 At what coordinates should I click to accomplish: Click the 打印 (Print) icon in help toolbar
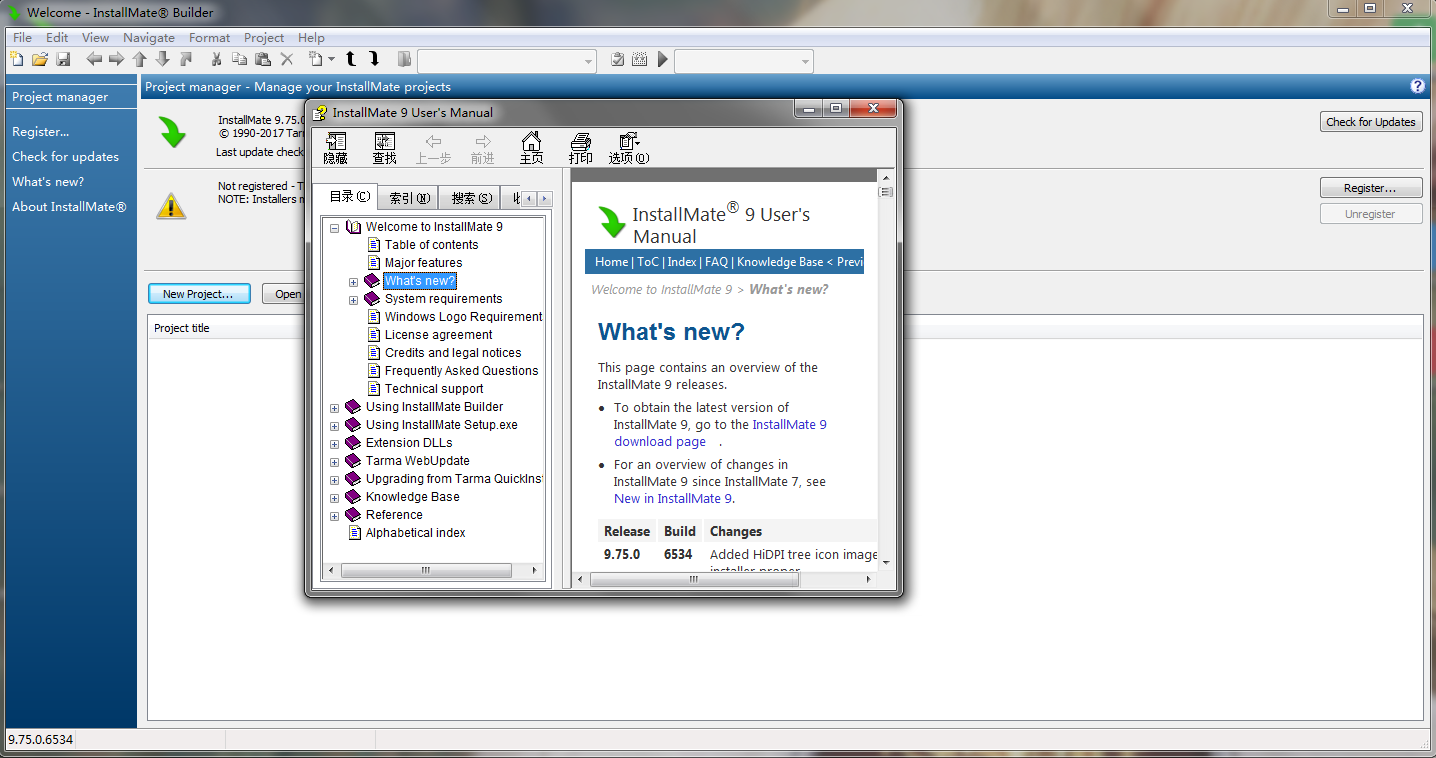pos(580,148)
